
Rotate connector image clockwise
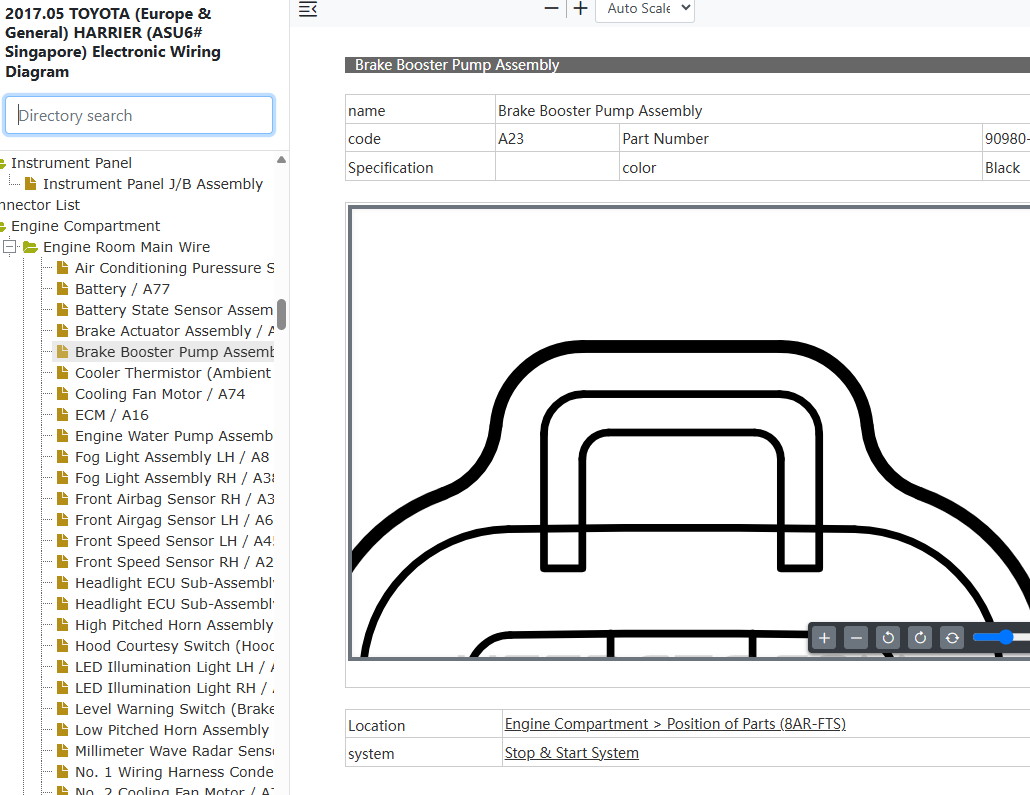coord(920,637)
